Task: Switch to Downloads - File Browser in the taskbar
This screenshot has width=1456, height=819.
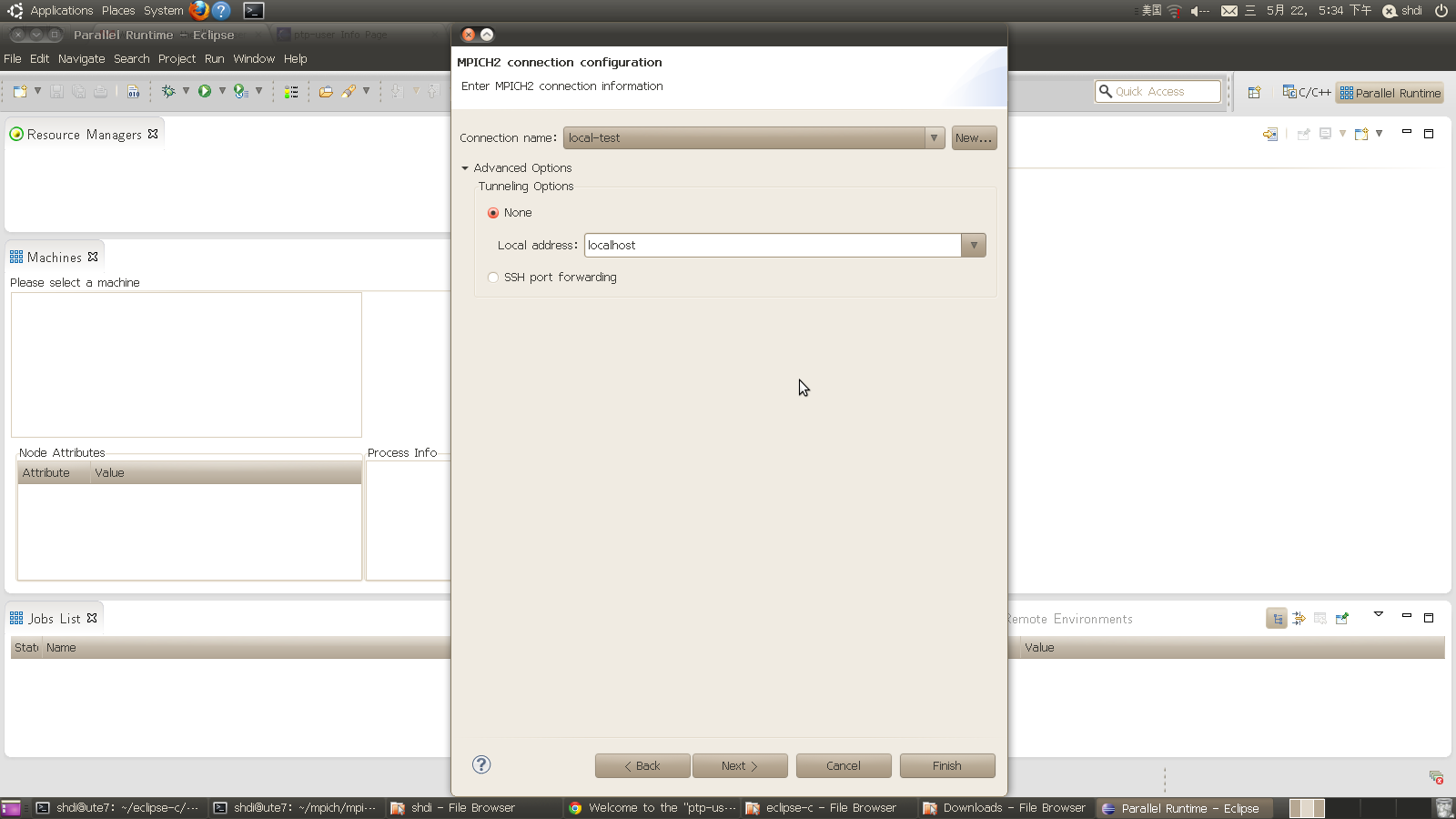Action: [x=1005, y=808]
